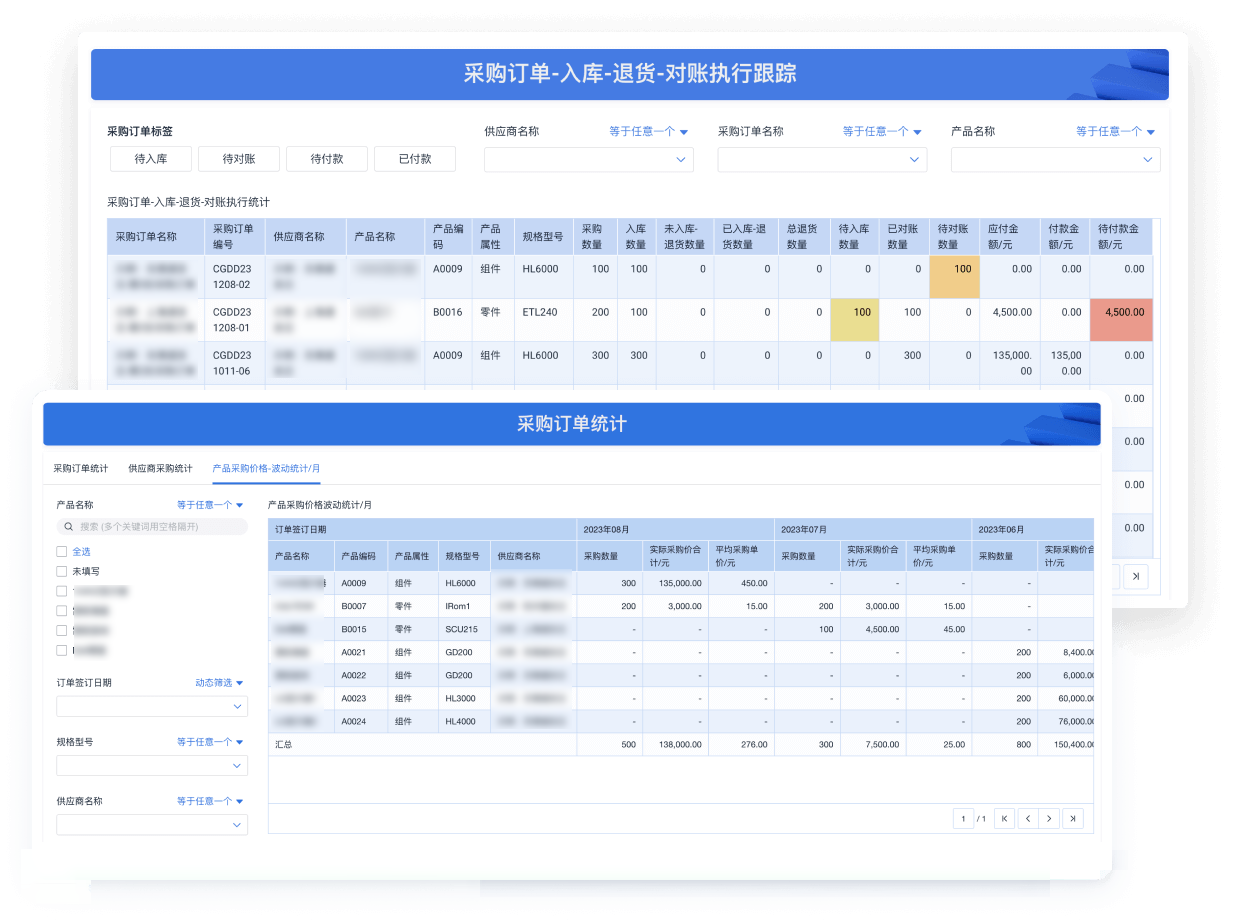Tick the 未填写 checkbox
The width and height of the screenshot is (1236, 920).
62,571
